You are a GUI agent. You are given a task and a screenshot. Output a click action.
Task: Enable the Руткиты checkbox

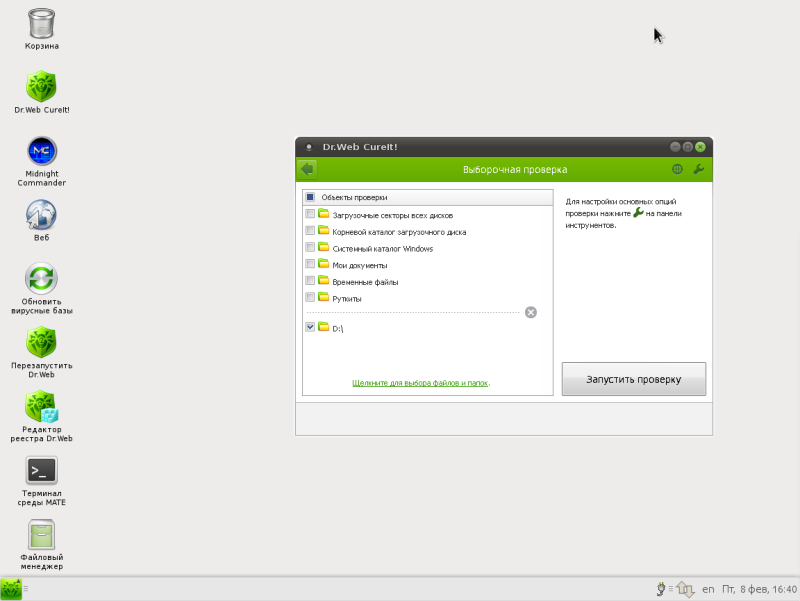tap(310, 297)
